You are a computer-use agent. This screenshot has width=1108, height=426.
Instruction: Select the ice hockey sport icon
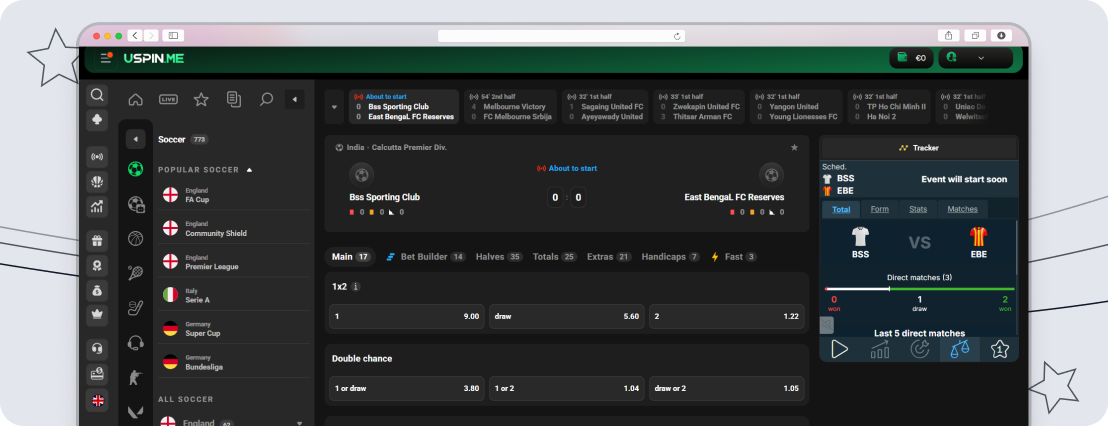pos(136,308)
